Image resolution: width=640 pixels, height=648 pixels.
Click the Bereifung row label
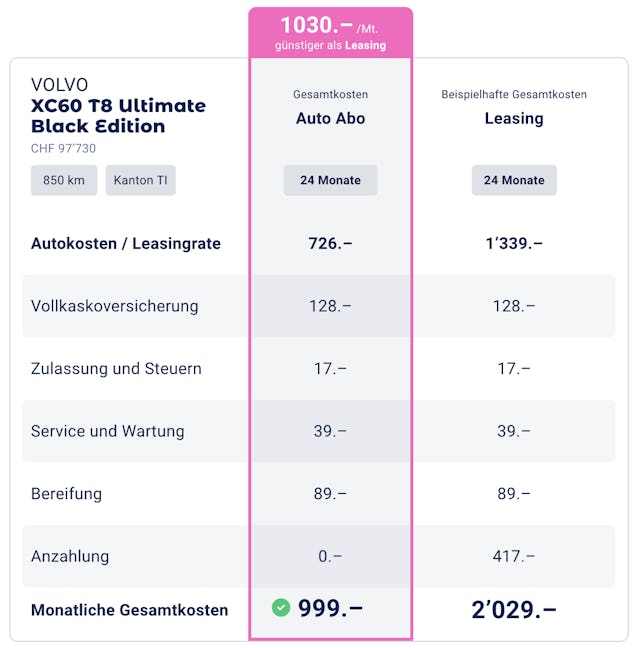point(67,493)
